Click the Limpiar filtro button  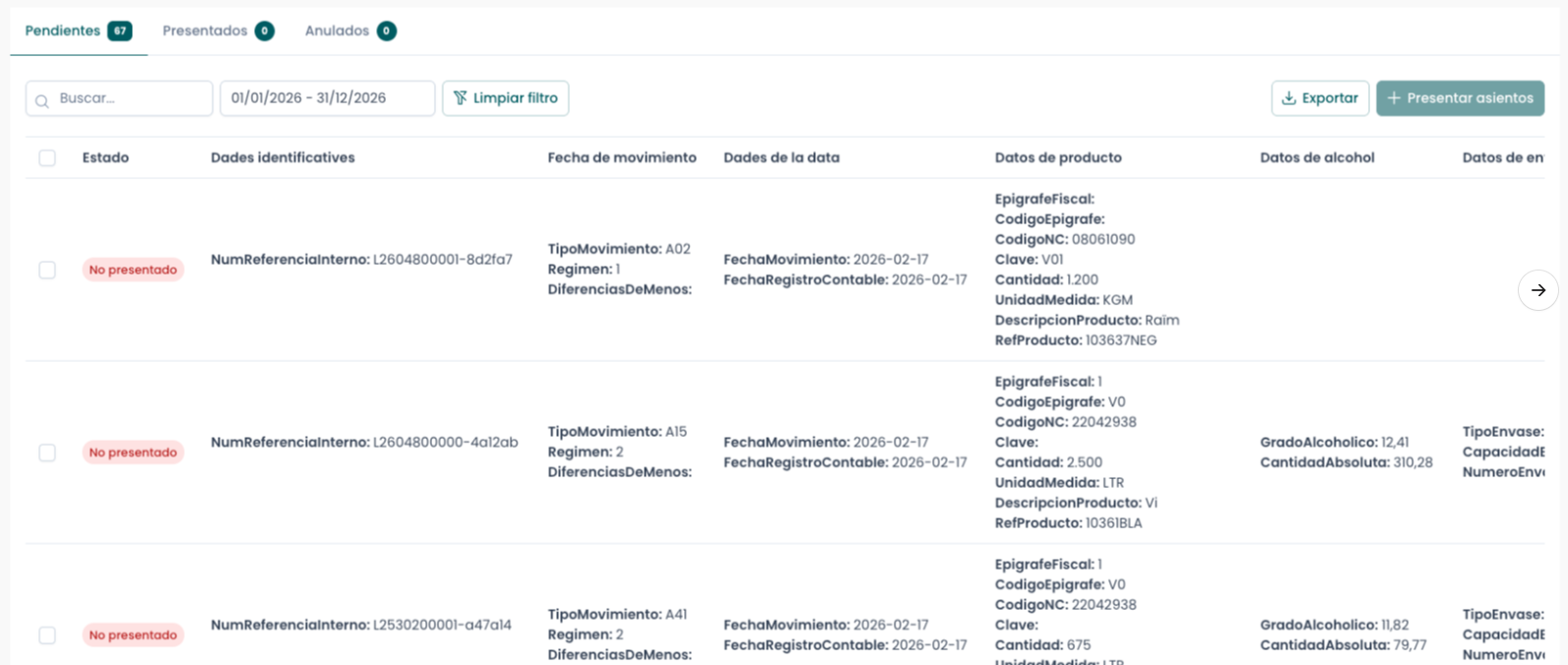point(506,98)
